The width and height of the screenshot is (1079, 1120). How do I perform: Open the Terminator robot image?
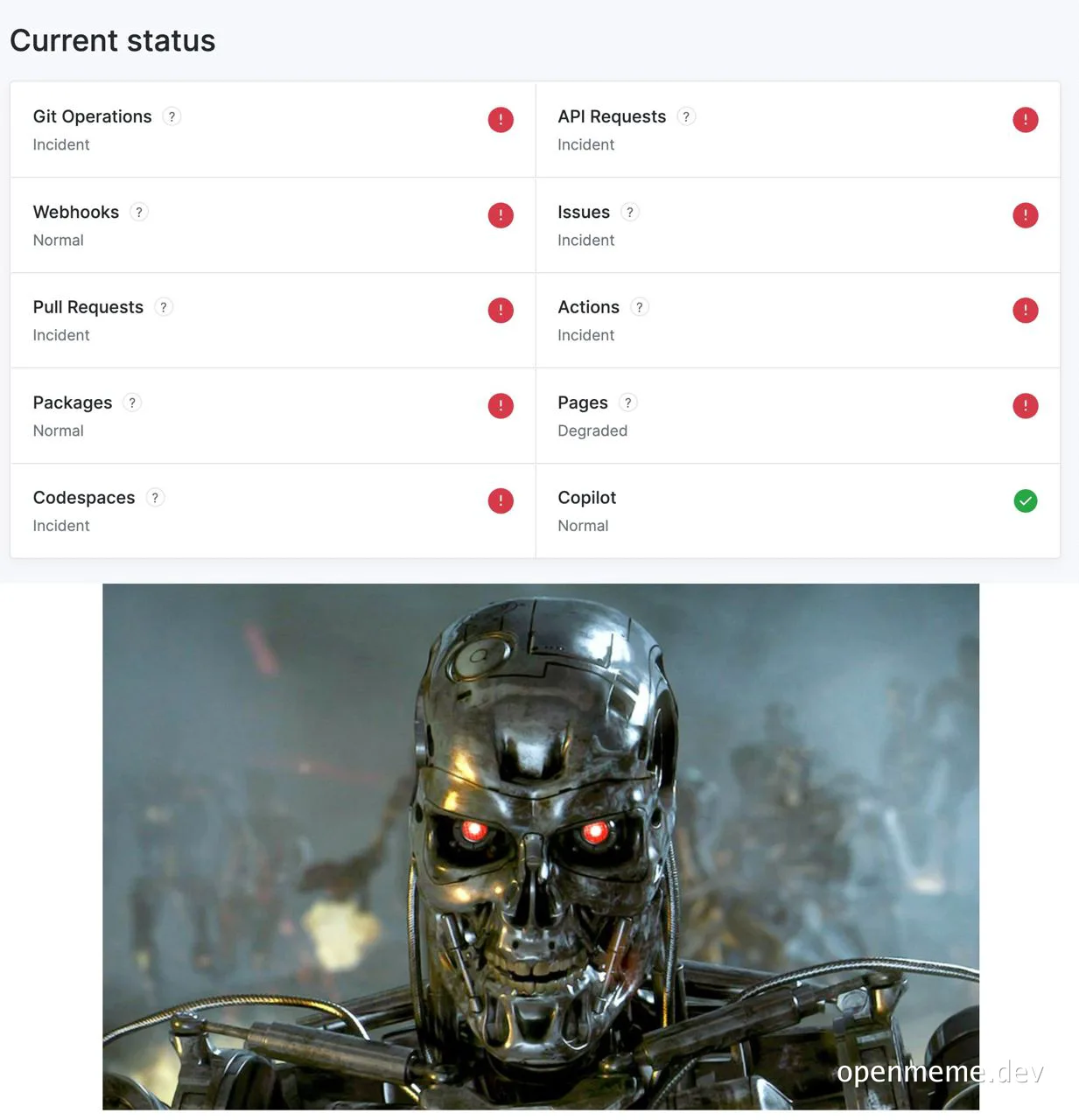(541, 847)
